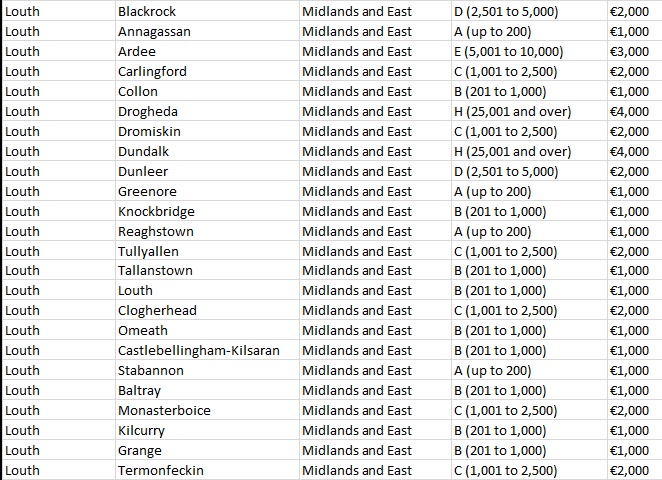Select Midlands and East cell in Omeath row
The width and height of the screenshot is (662, 480).
375,330
